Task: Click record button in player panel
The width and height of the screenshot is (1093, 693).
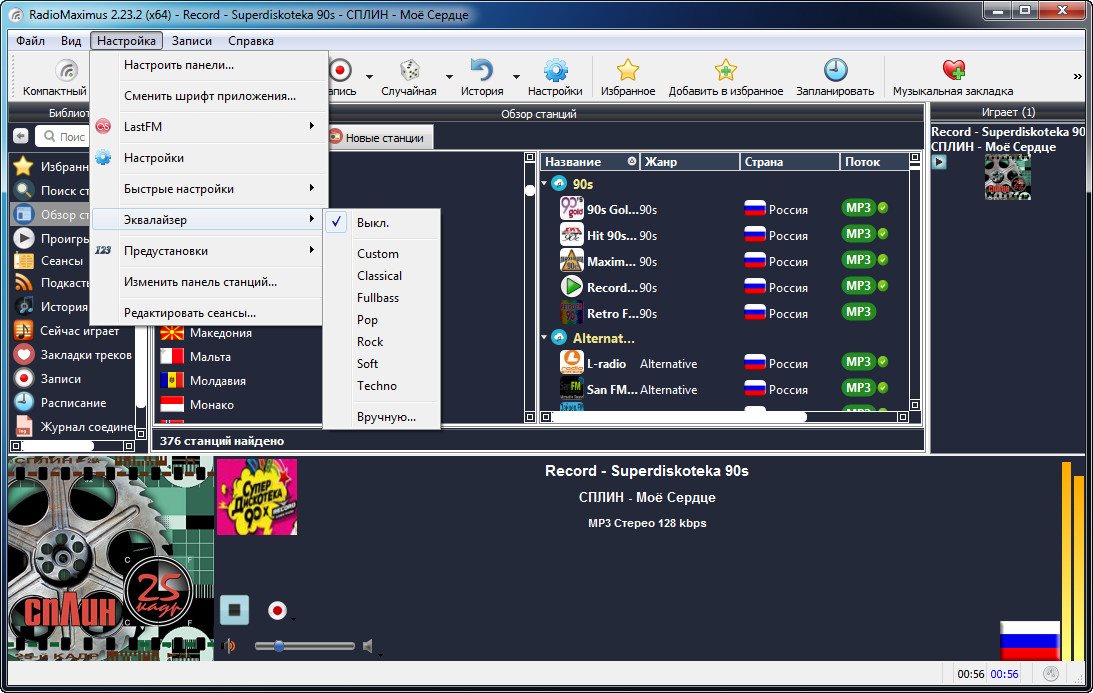Action: pos(277,611)
